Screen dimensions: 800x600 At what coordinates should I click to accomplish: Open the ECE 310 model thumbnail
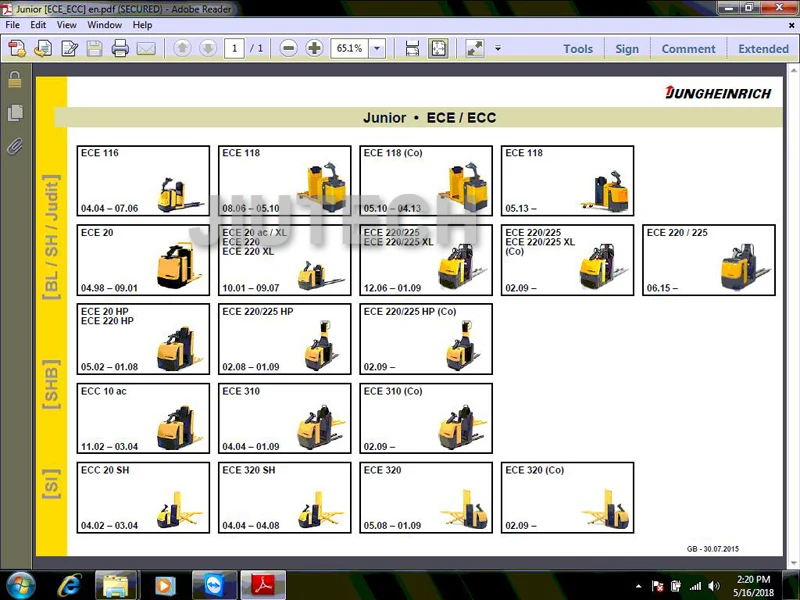[x=285, y=418]
